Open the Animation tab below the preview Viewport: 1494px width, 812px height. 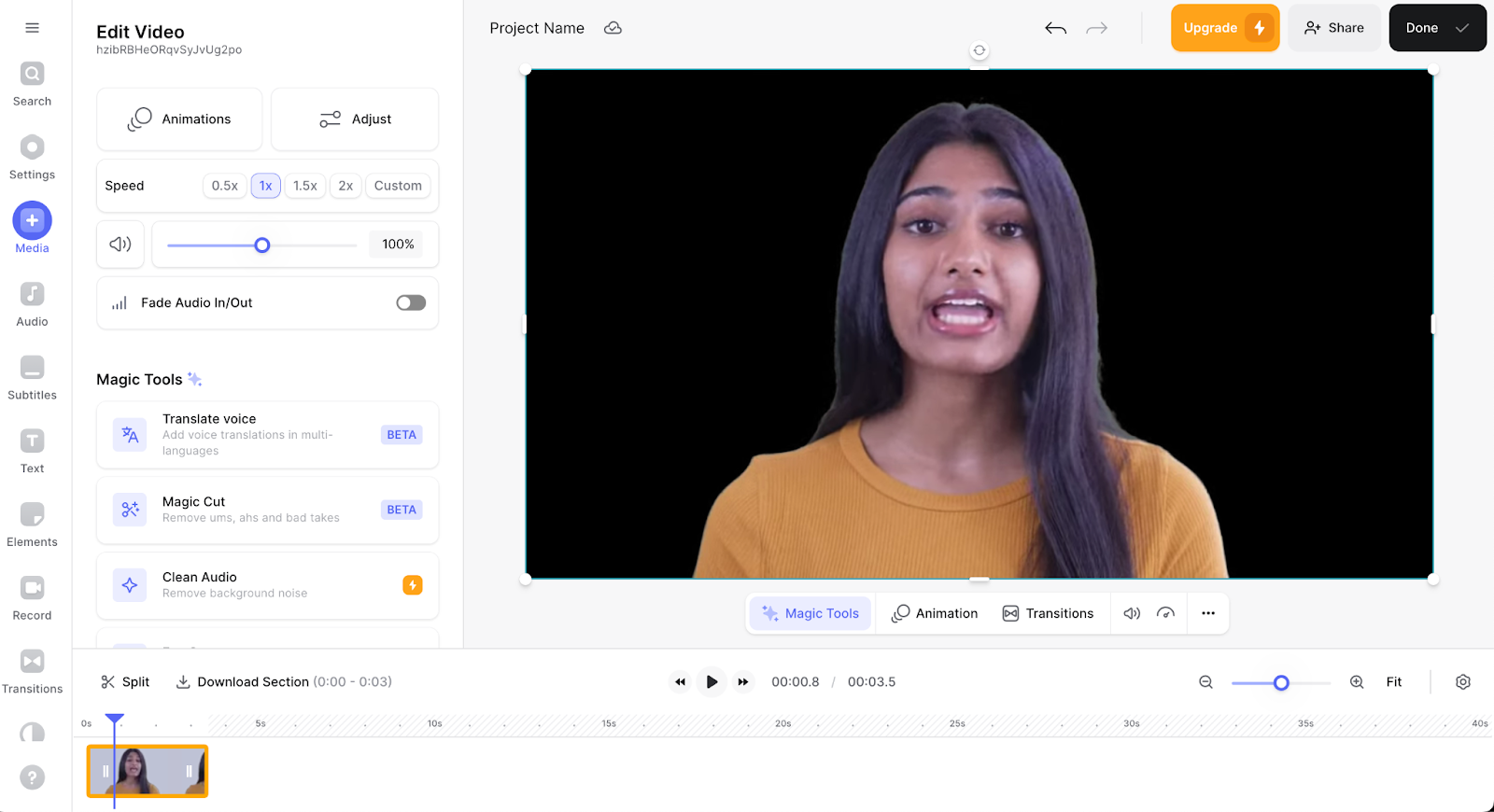click(x=935, y=613)
